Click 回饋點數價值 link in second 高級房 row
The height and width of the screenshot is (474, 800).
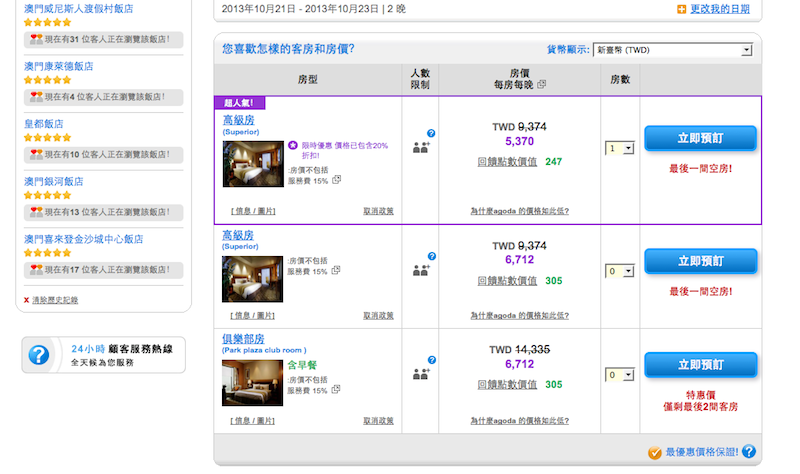click(507, 281)
